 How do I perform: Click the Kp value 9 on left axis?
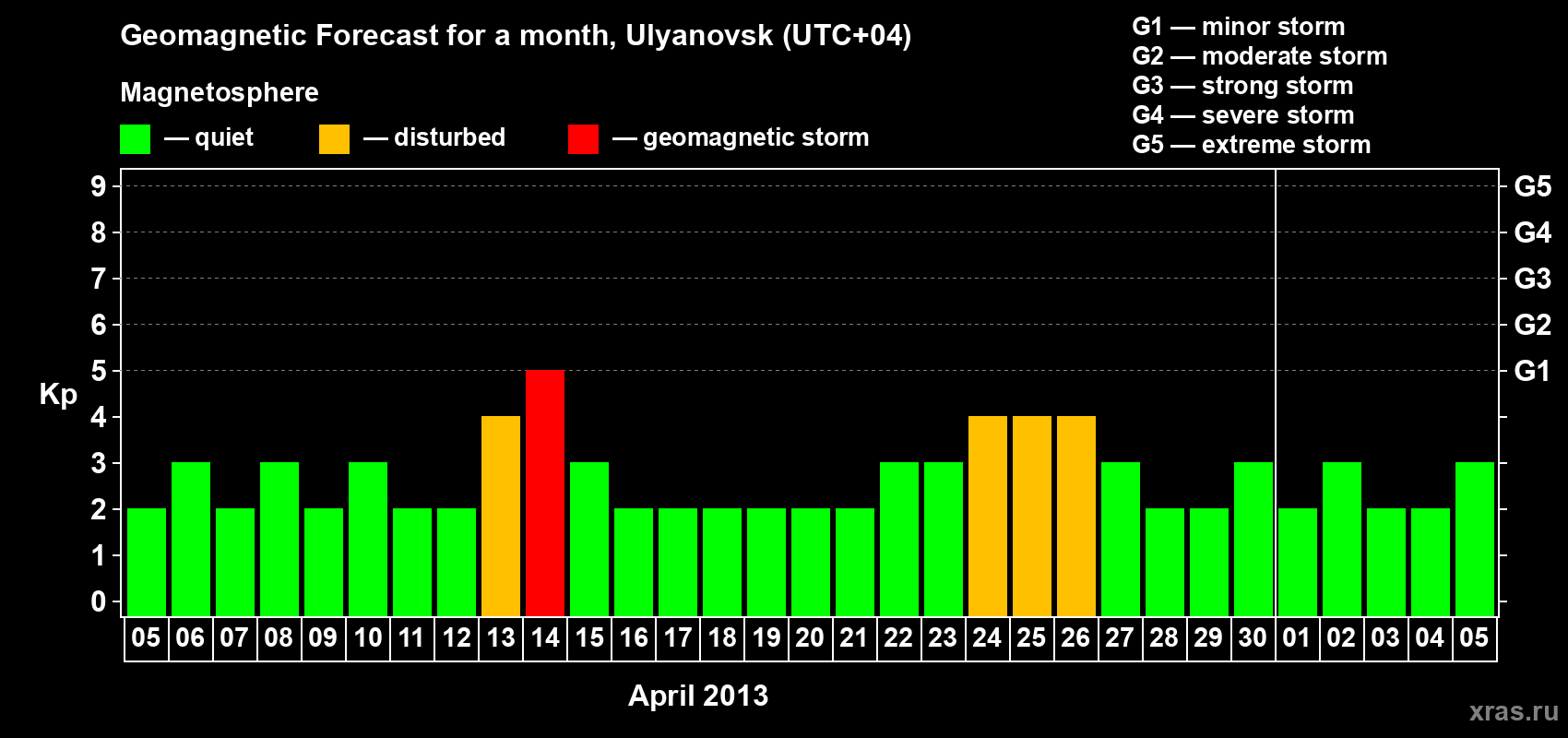click(x=99, y=186)
